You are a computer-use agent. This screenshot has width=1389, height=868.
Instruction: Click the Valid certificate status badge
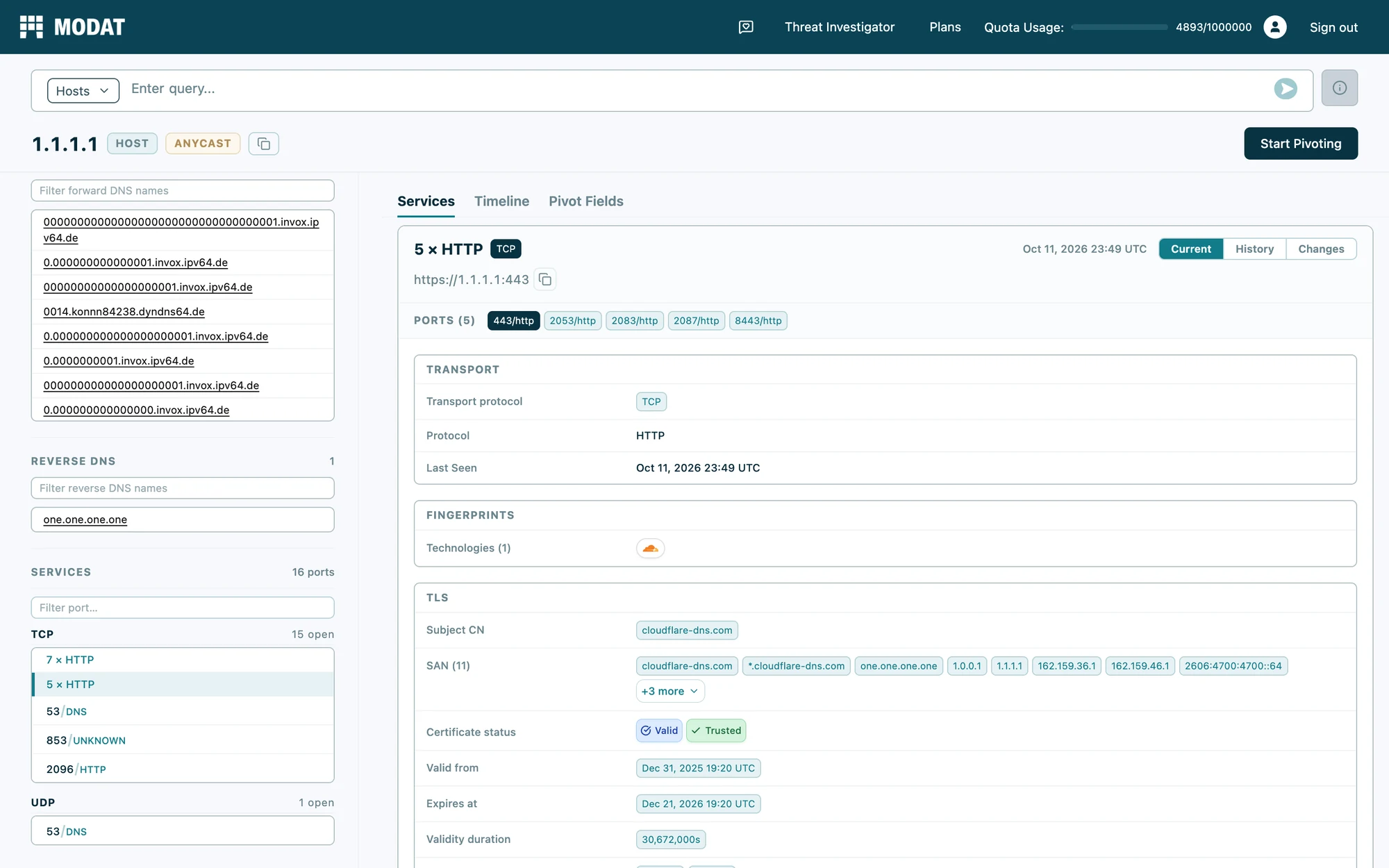pyautogui.click(x=659, y=731)
